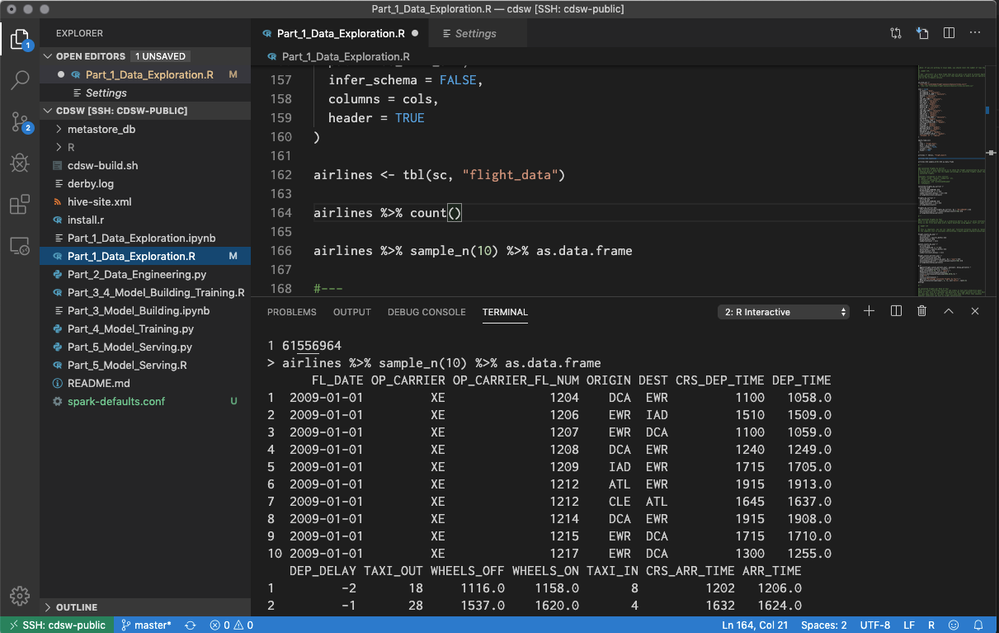Open the Extensions view icon
The width and height of the screenshot is (999, 633).
point(20,204)
